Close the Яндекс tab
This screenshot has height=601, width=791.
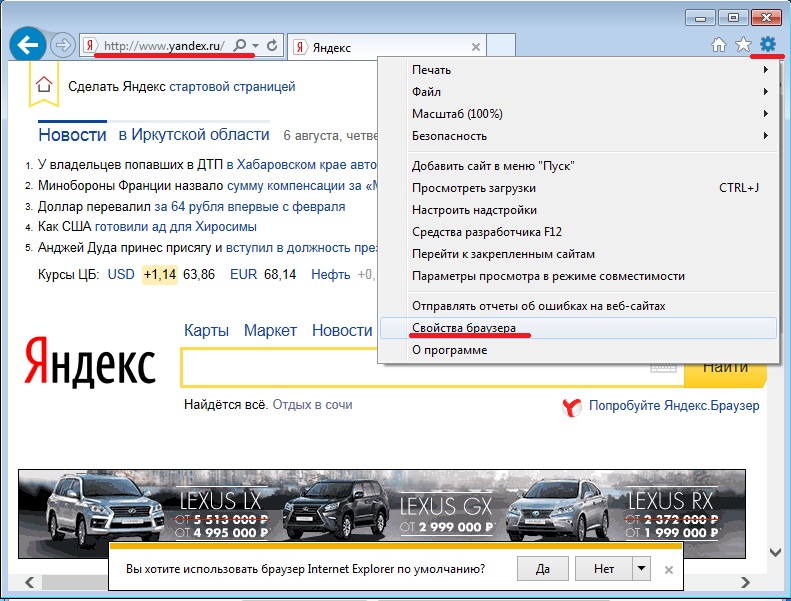click(x=476, y=47)
